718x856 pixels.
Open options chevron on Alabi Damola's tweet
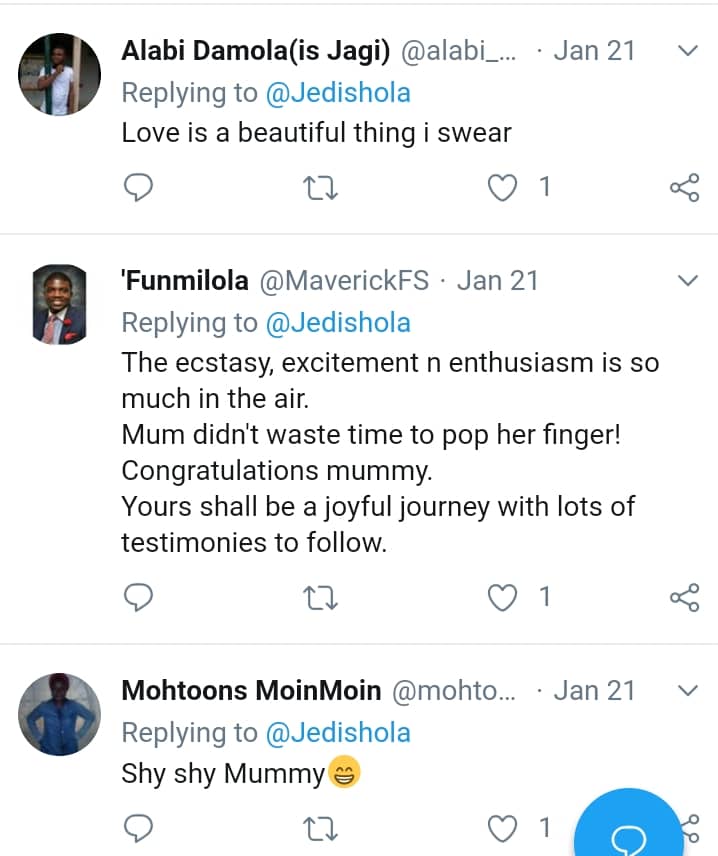point(687,51)
